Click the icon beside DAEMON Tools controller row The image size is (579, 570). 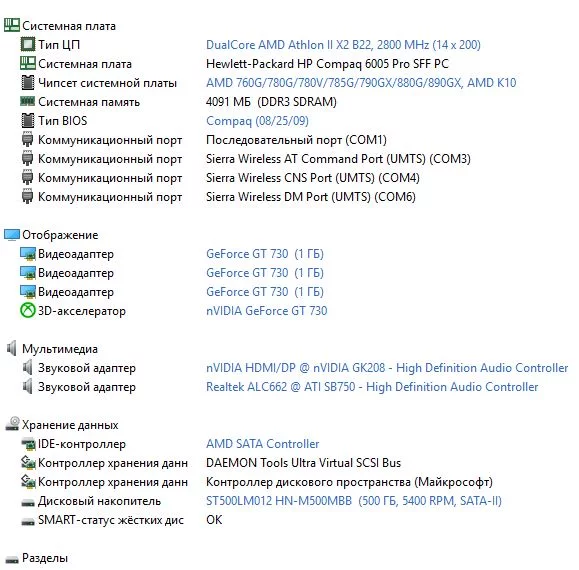point(28,463)
